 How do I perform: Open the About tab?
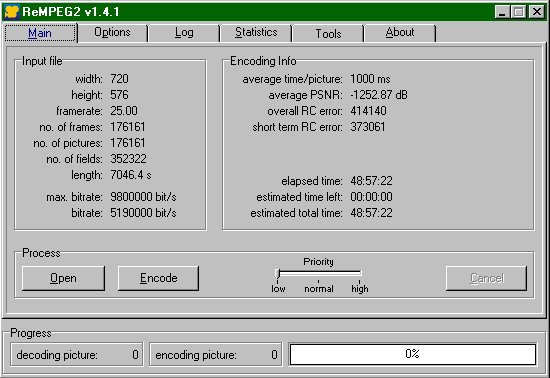[x=400, y=33]
